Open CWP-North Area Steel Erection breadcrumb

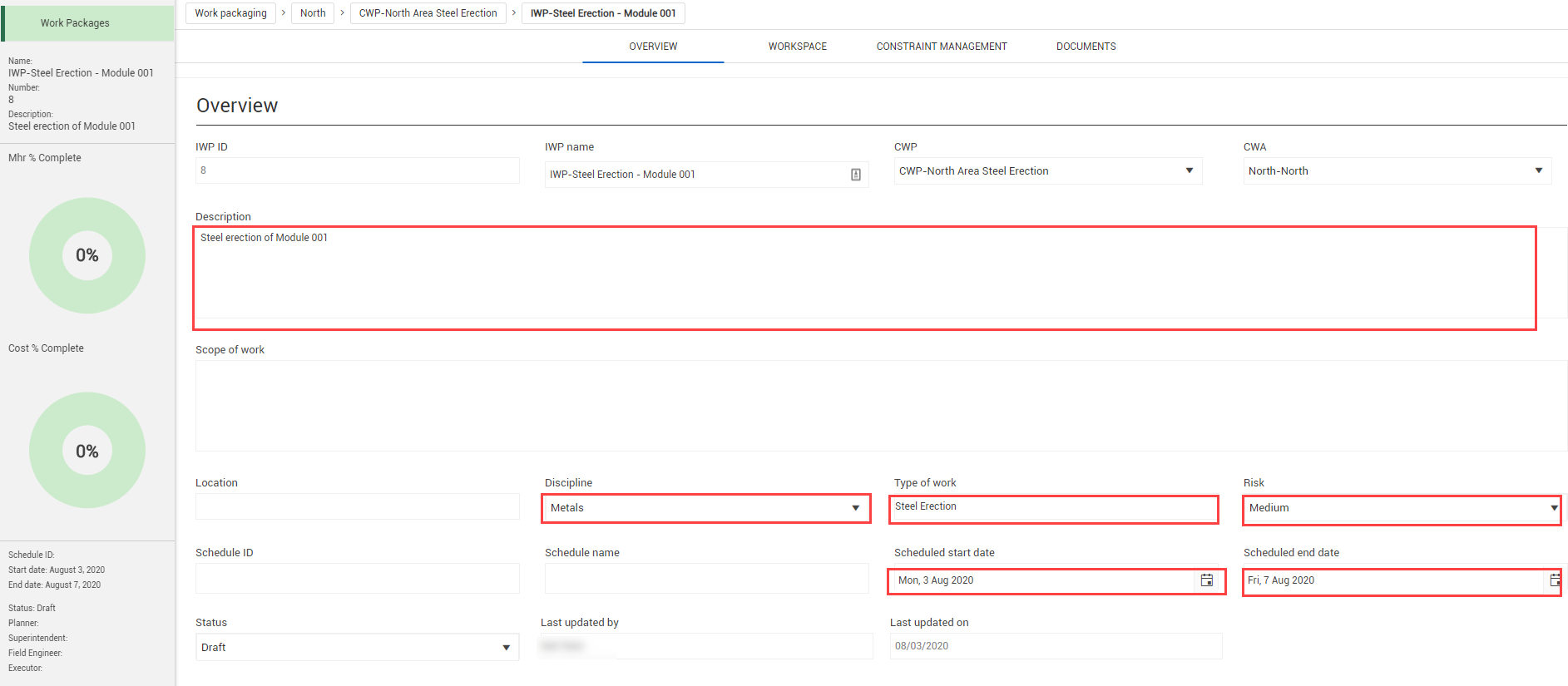pyautogui.click(x=428, y=13)
